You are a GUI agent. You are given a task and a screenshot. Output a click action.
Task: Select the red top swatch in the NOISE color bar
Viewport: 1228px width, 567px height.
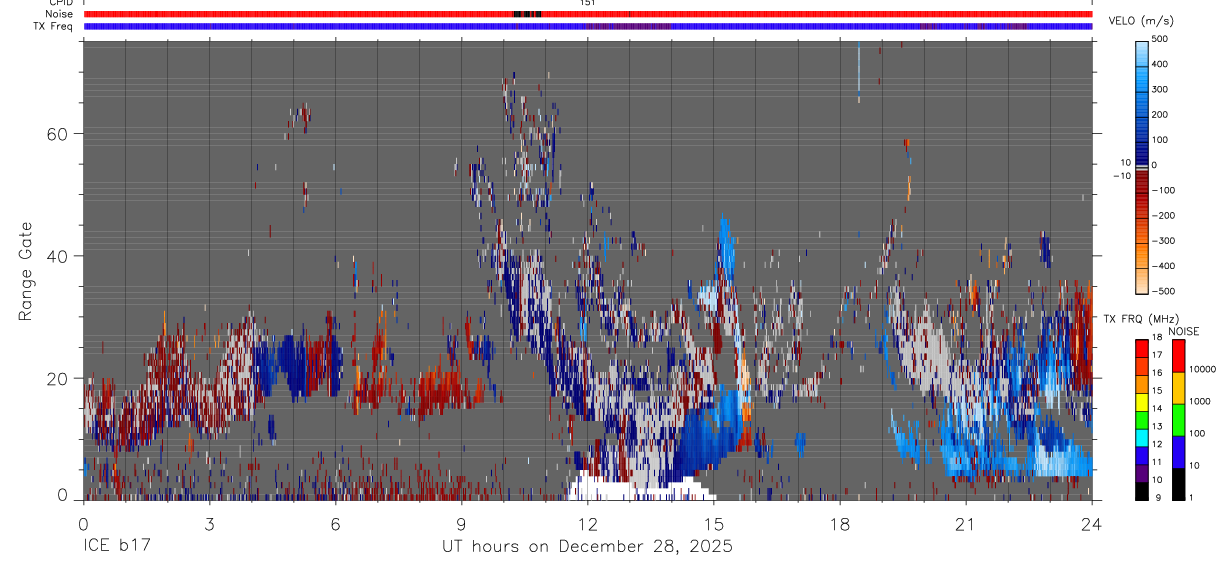1179,356
